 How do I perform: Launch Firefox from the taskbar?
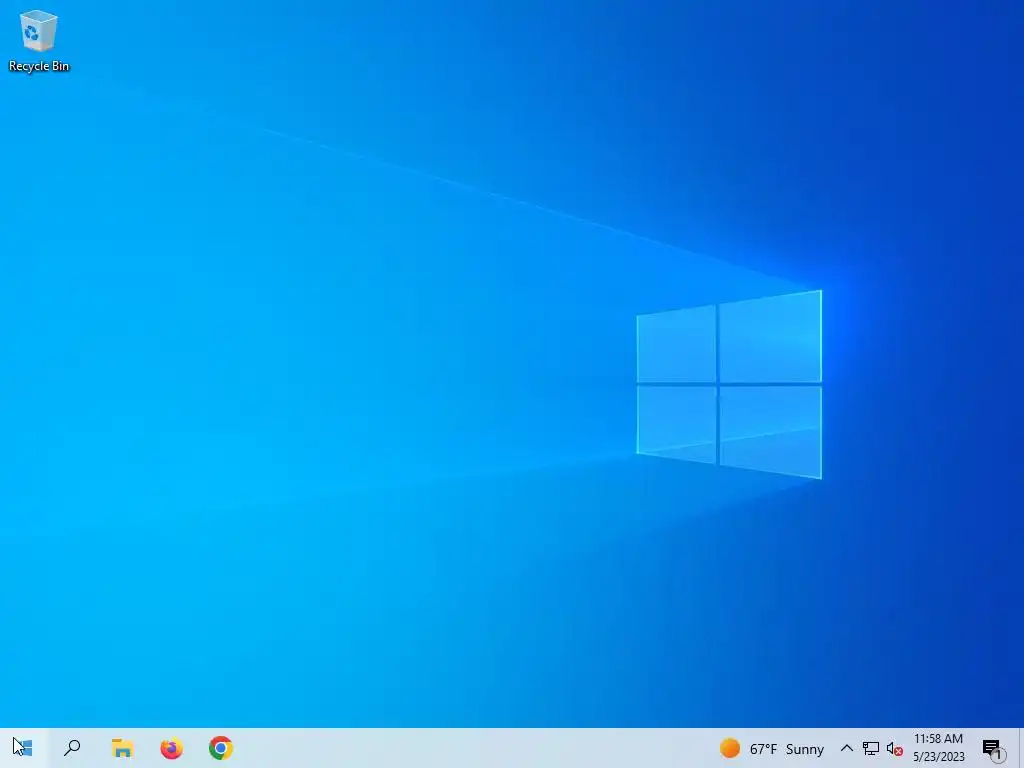pyautogui.click(x=172, y=748)
